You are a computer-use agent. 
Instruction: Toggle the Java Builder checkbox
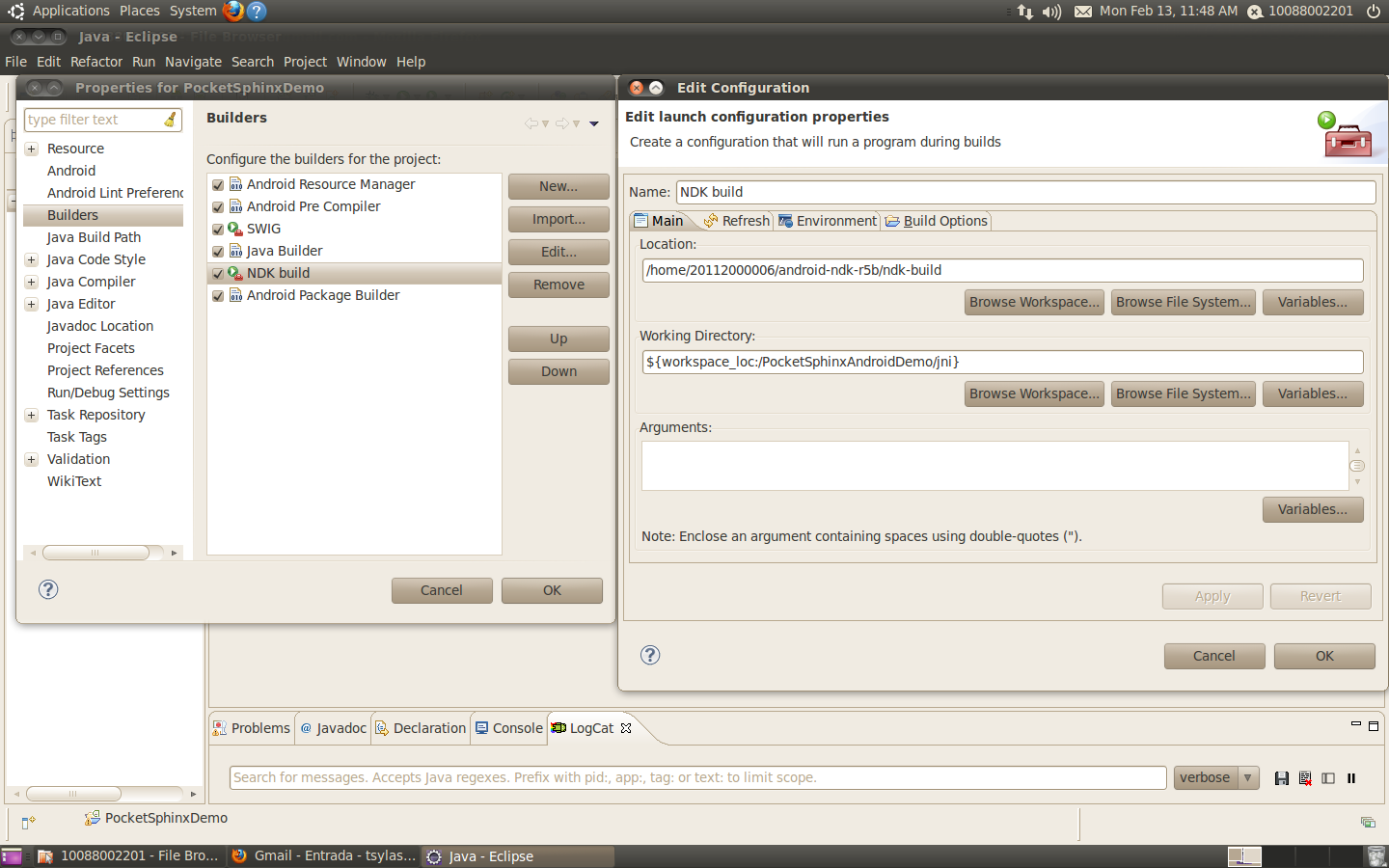coord(218,252)
